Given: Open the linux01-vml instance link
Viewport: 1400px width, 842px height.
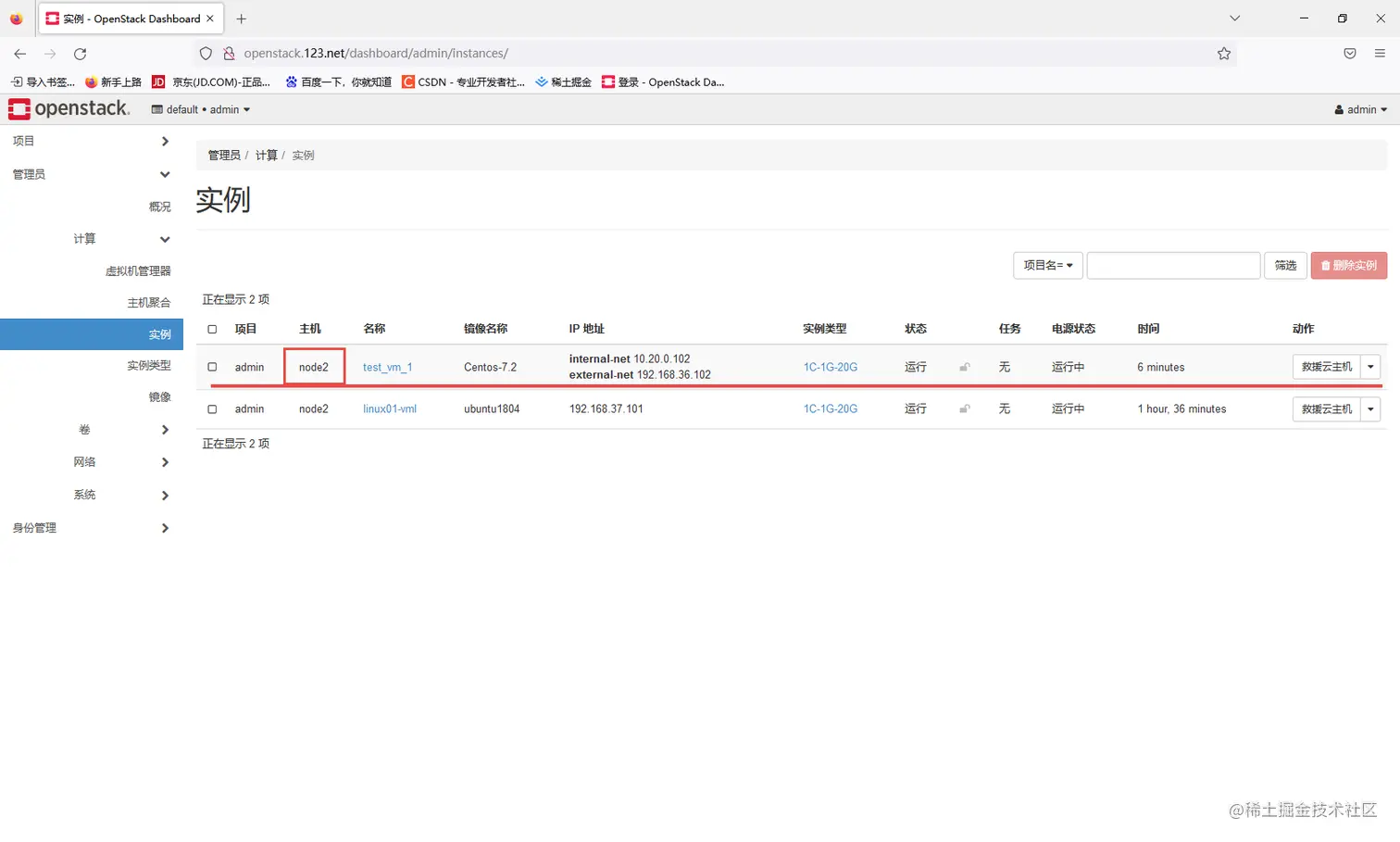Looking at the screenshot, I should click(390, 409).
